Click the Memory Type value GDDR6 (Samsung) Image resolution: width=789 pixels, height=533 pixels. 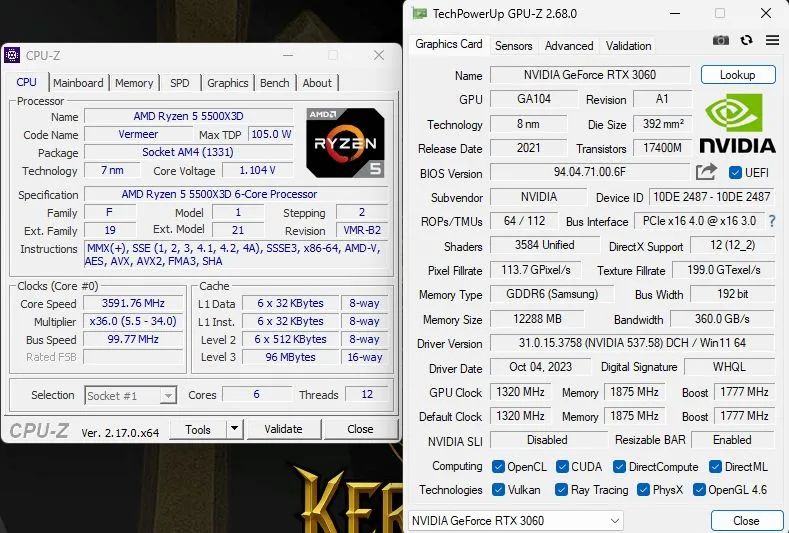(552, 294)
